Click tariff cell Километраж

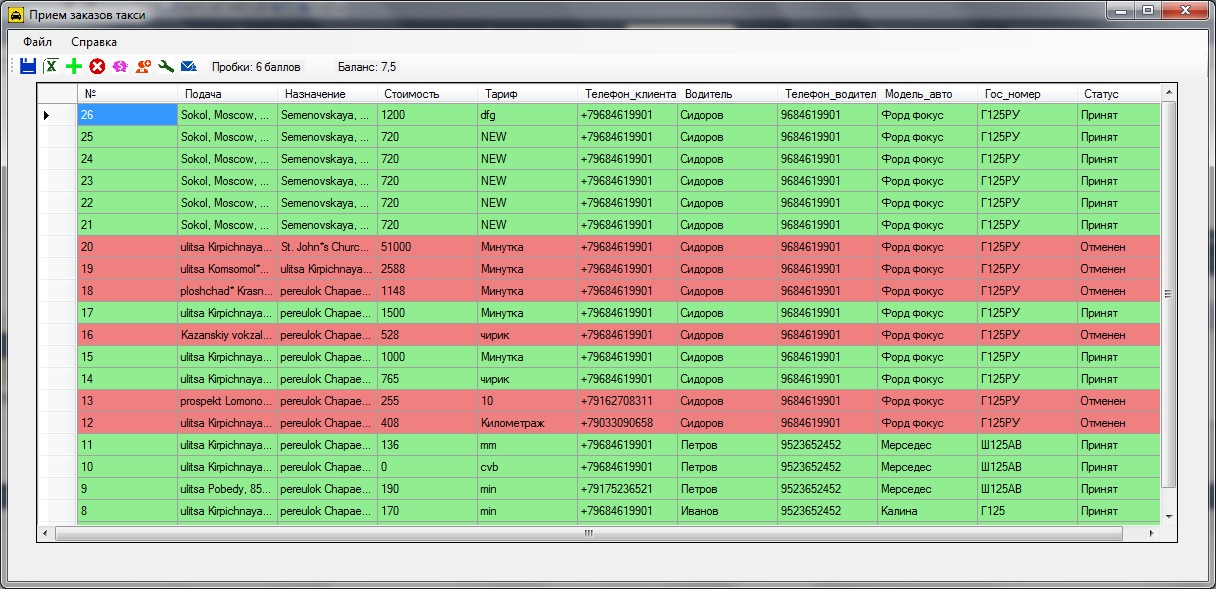click(x=527, y=423)
